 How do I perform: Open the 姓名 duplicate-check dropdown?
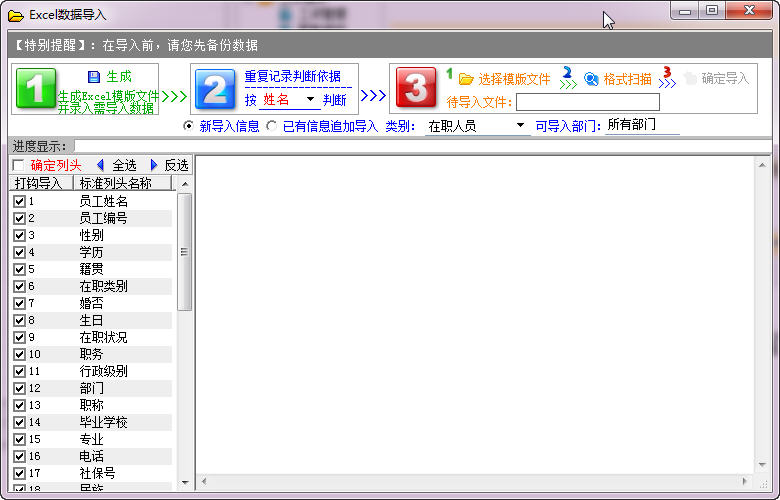(310, 99)
